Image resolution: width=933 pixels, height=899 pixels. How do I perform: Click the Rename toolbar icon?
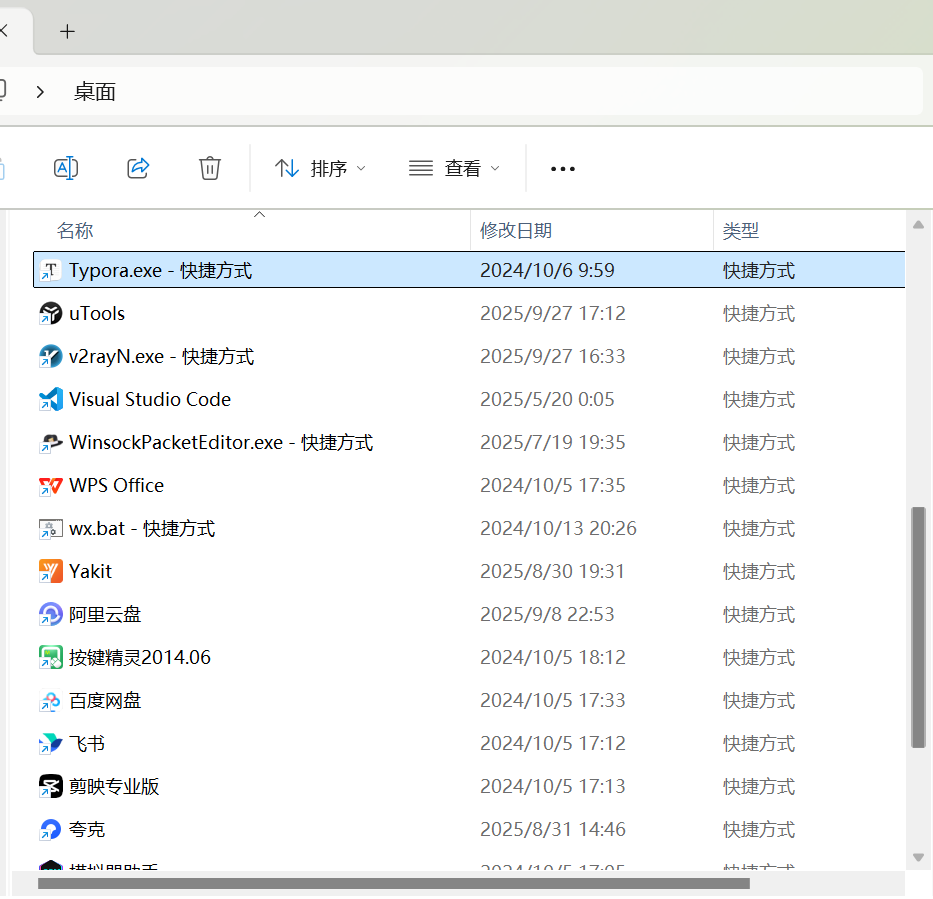click(66, 168)
